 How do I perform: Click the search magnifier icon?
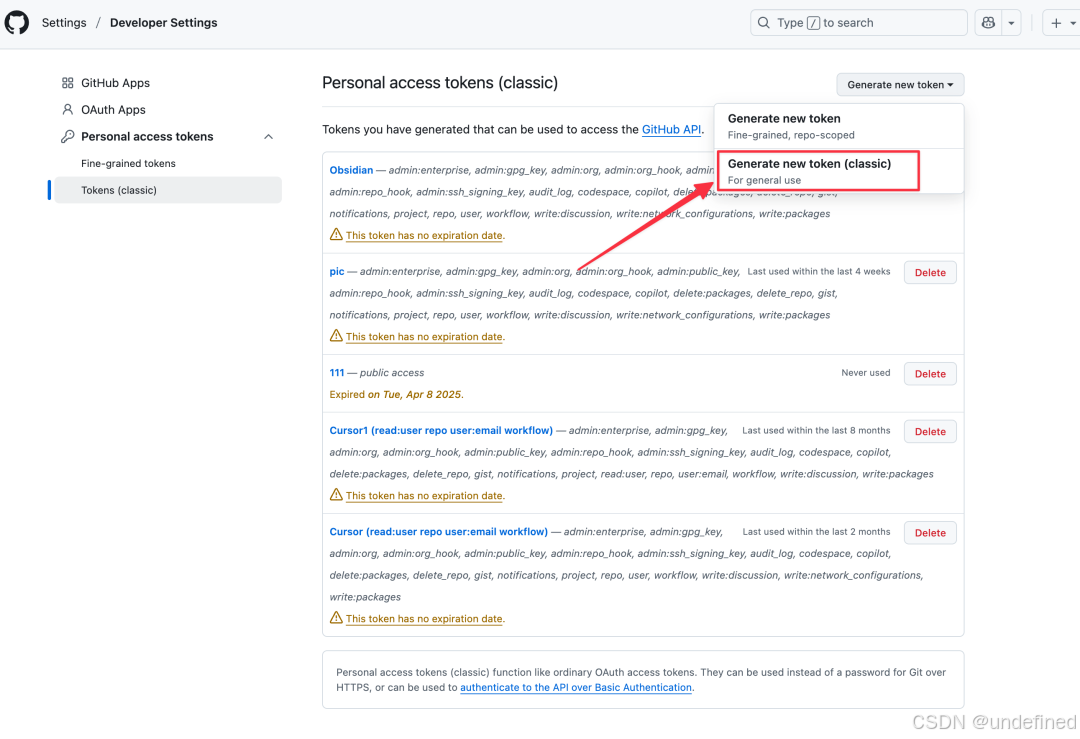(763, 23)
